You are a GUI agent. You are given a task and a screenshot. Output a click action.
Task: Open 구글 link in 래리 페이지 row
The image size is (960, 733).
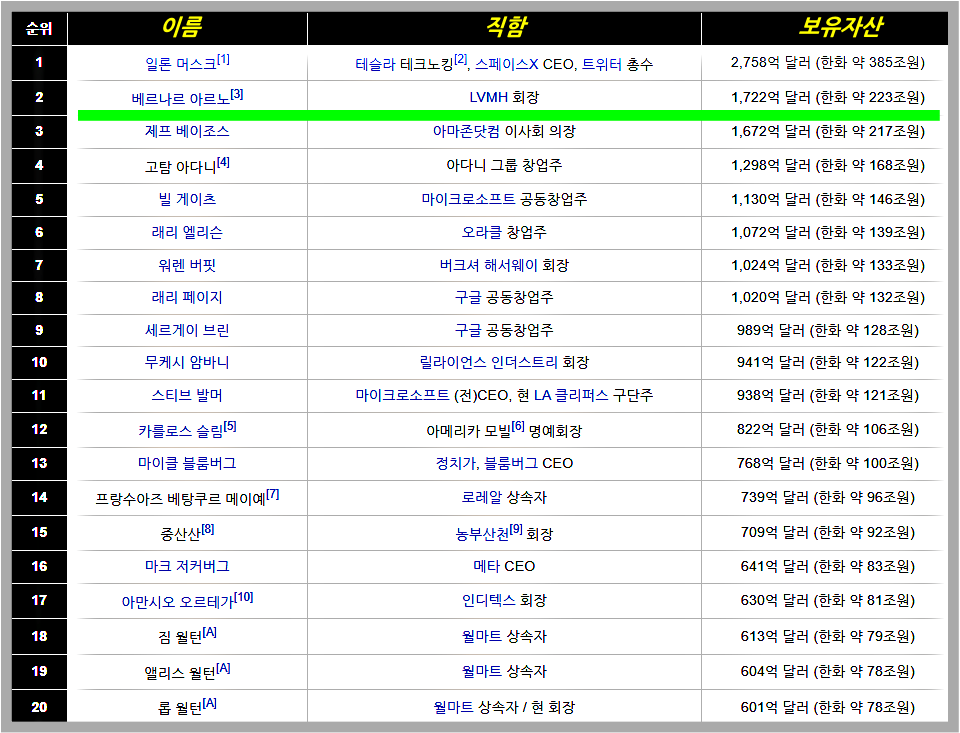tap(468, 297)
